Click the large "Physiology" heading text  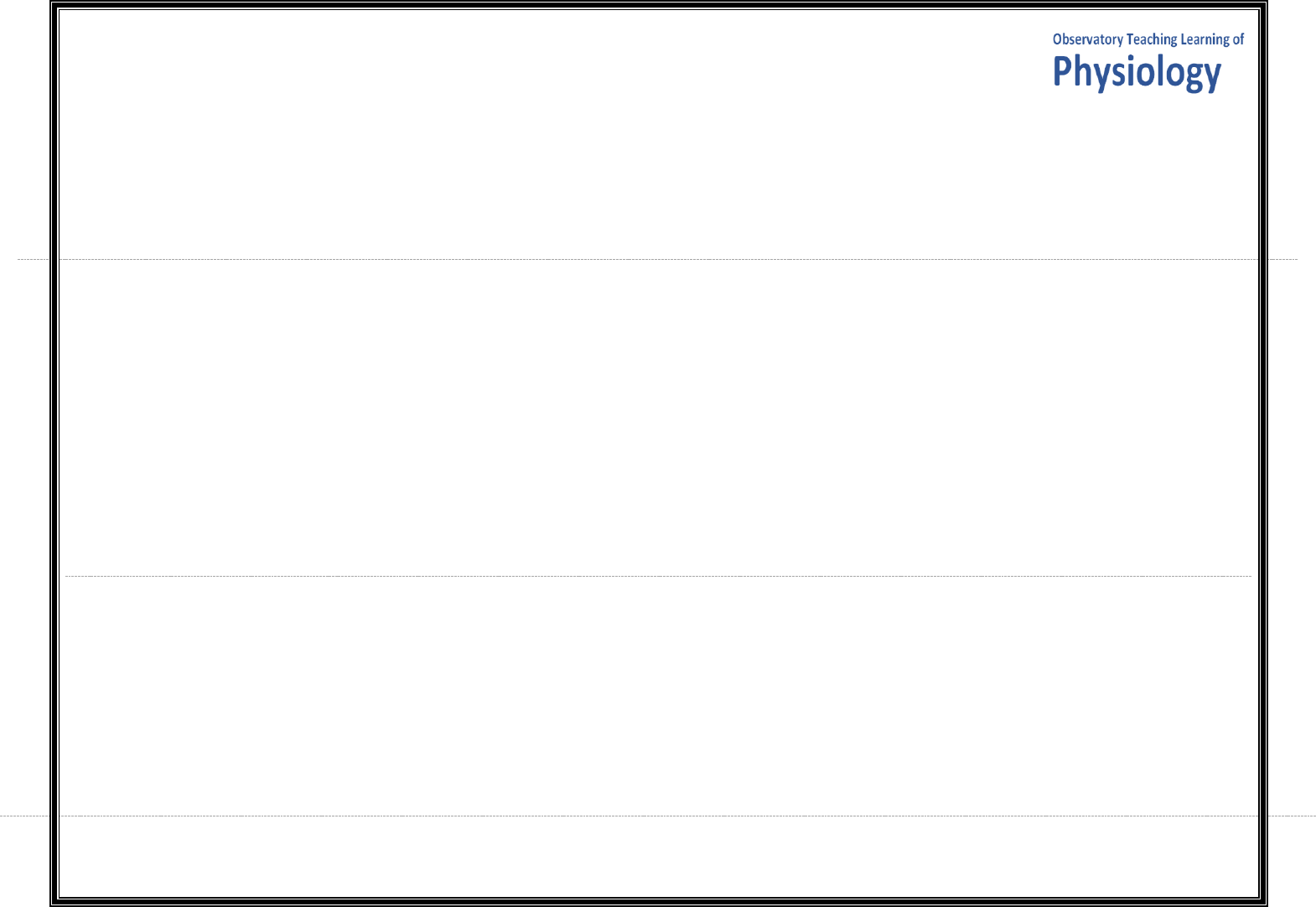[x=1137, y=72]
